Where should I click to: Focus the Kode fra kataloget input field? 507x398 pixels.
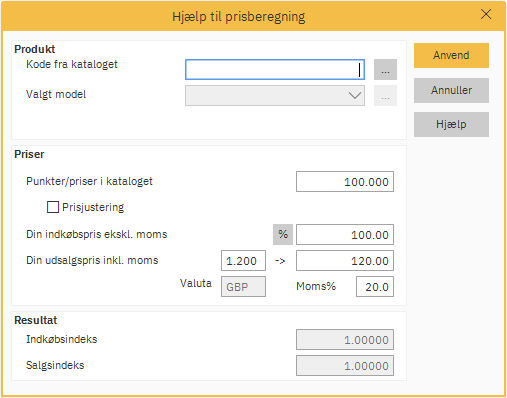coord(275,69)
